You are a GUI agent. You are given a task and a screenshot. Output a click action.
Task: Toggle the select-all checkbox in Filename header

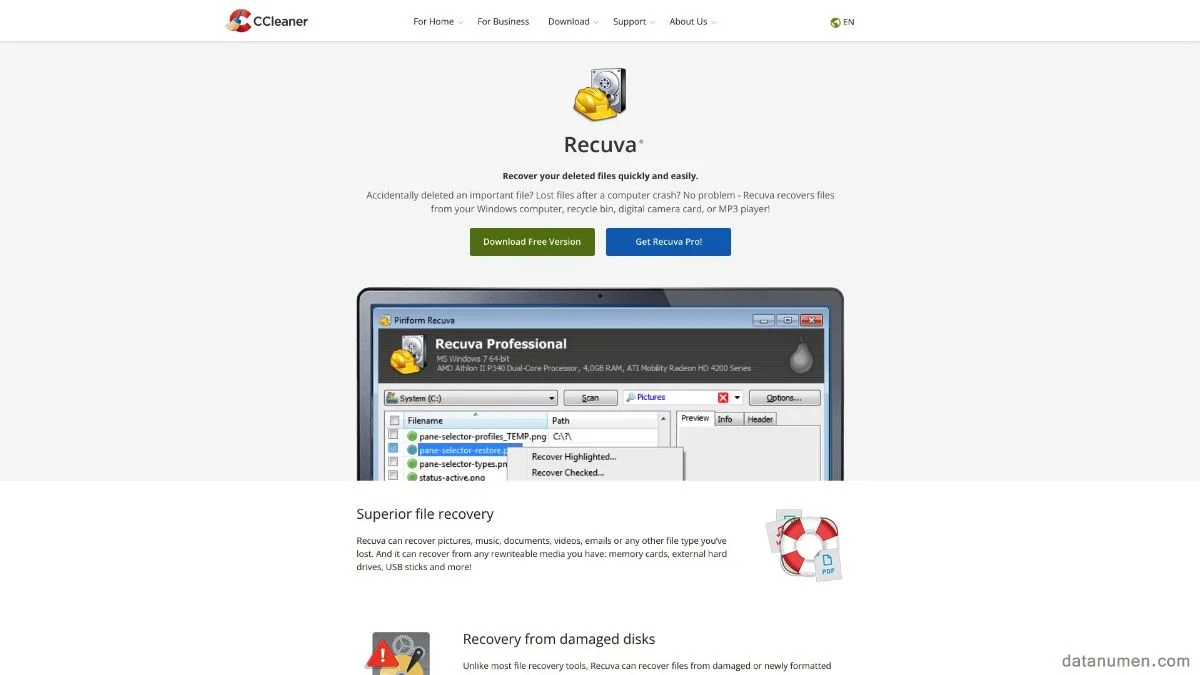click(x=394, y=421)
